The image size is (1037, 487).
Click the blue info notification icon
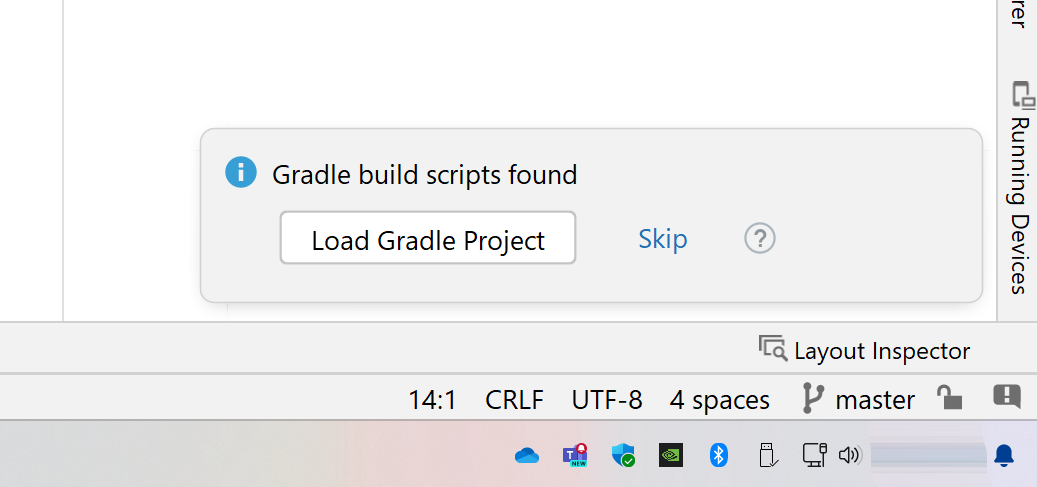(241, 173)
